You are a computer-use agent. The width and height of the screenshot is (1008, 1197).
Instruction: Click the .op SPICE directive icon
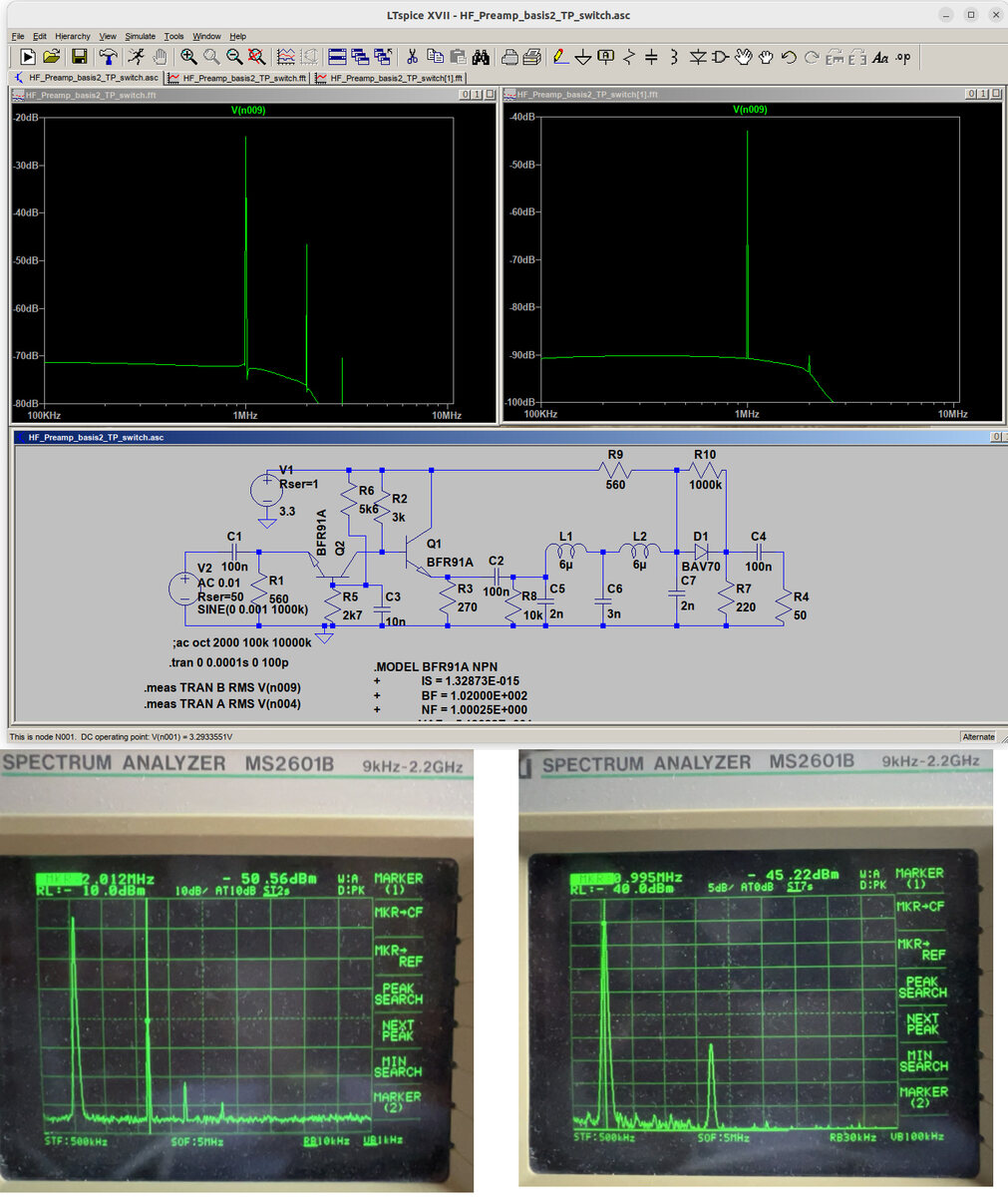tap(903, 58)
